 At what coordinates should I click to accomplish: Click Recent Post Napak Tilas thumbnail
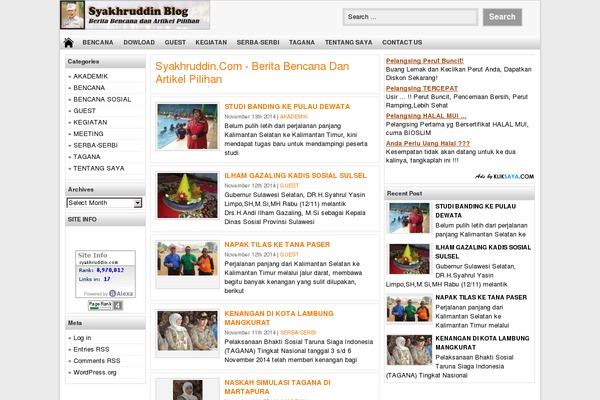point(409,308)
